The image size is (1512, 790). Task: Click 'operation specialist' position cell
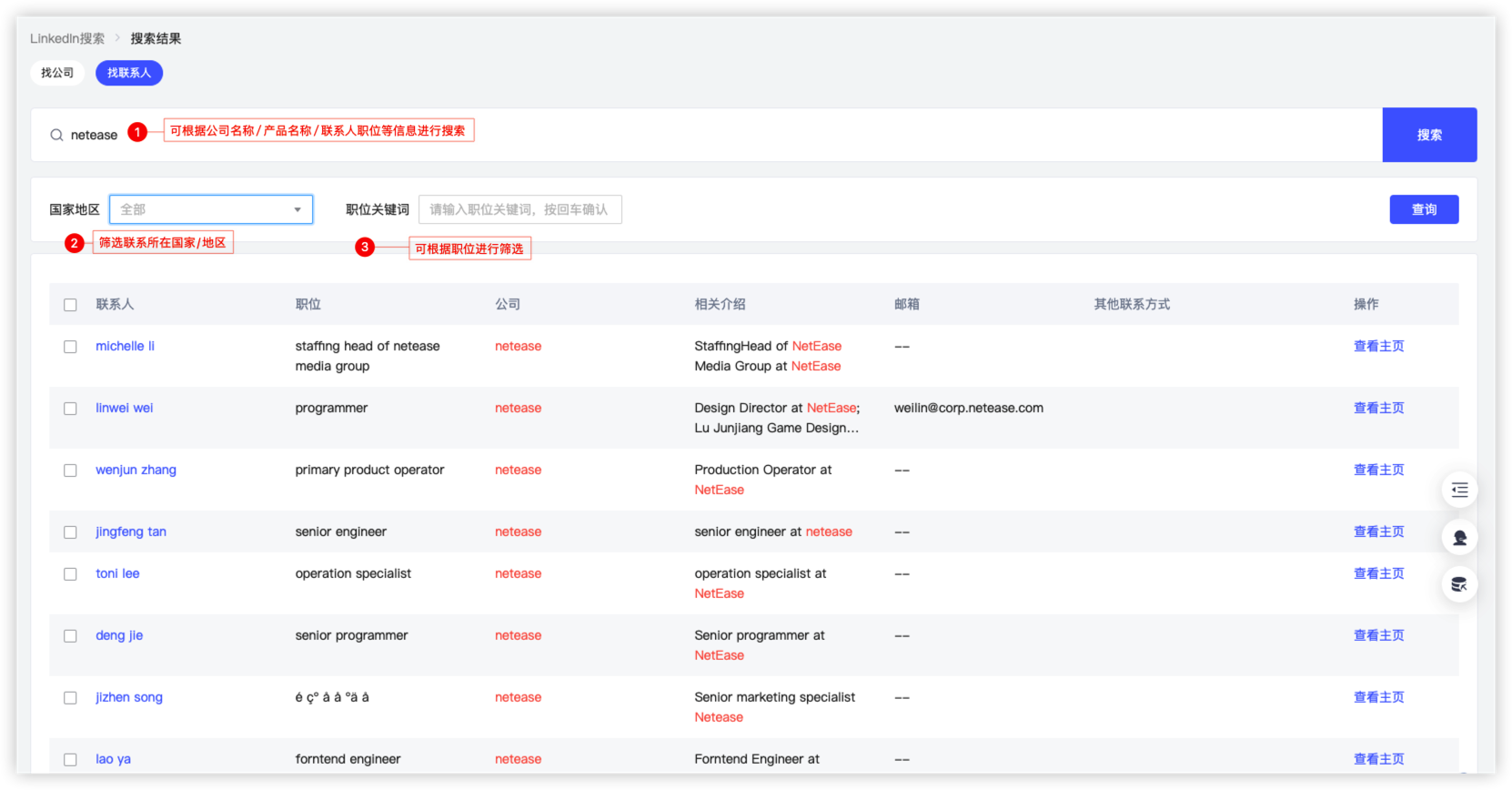[354, 573]
